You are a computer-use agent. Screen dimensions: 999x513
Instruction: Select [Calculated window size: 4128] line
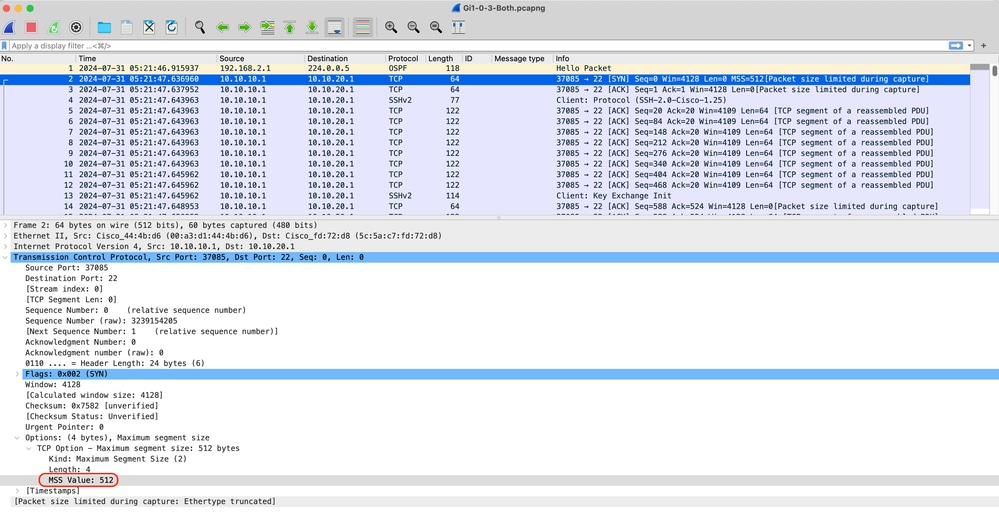94,395
